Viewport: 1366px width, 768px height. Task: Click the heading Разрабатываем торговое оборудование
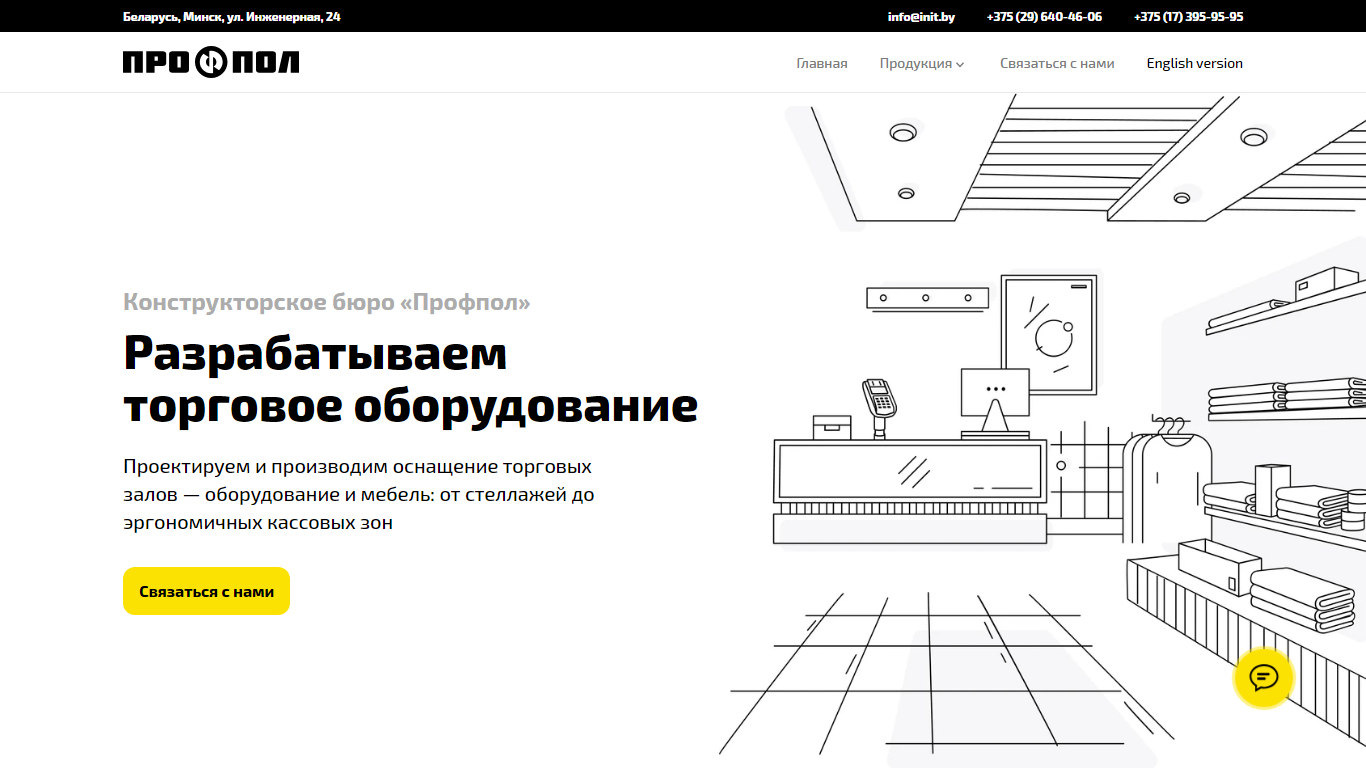[410, 379]
